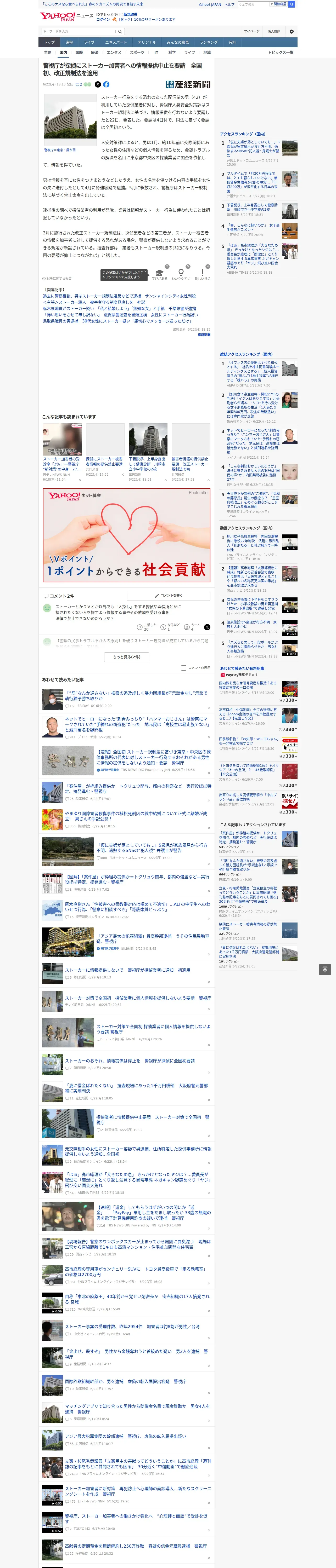This screenshot has width=336, height=1568.
Task: Open article ストーカーに情報提供しないで 警視庁が探偵業者に通知
Action: 127,970
